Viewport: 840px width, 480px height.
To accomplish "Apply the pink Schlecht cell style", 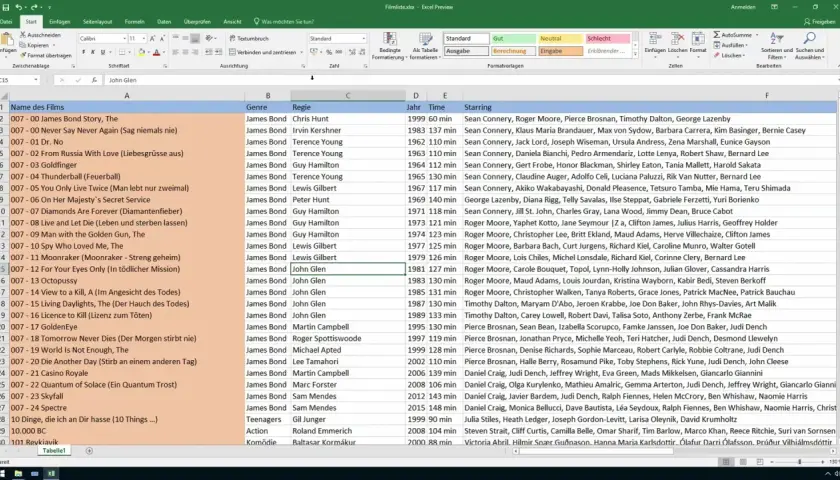I will (608, 39).
